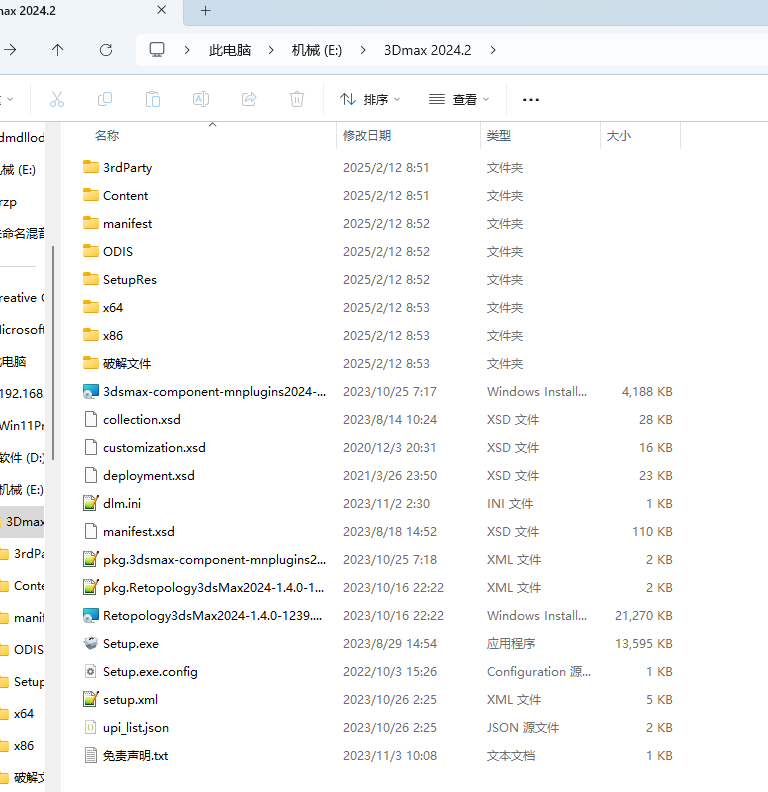
Task: Click the Rename icon in toolbar
Action: [x=201, y=99]
